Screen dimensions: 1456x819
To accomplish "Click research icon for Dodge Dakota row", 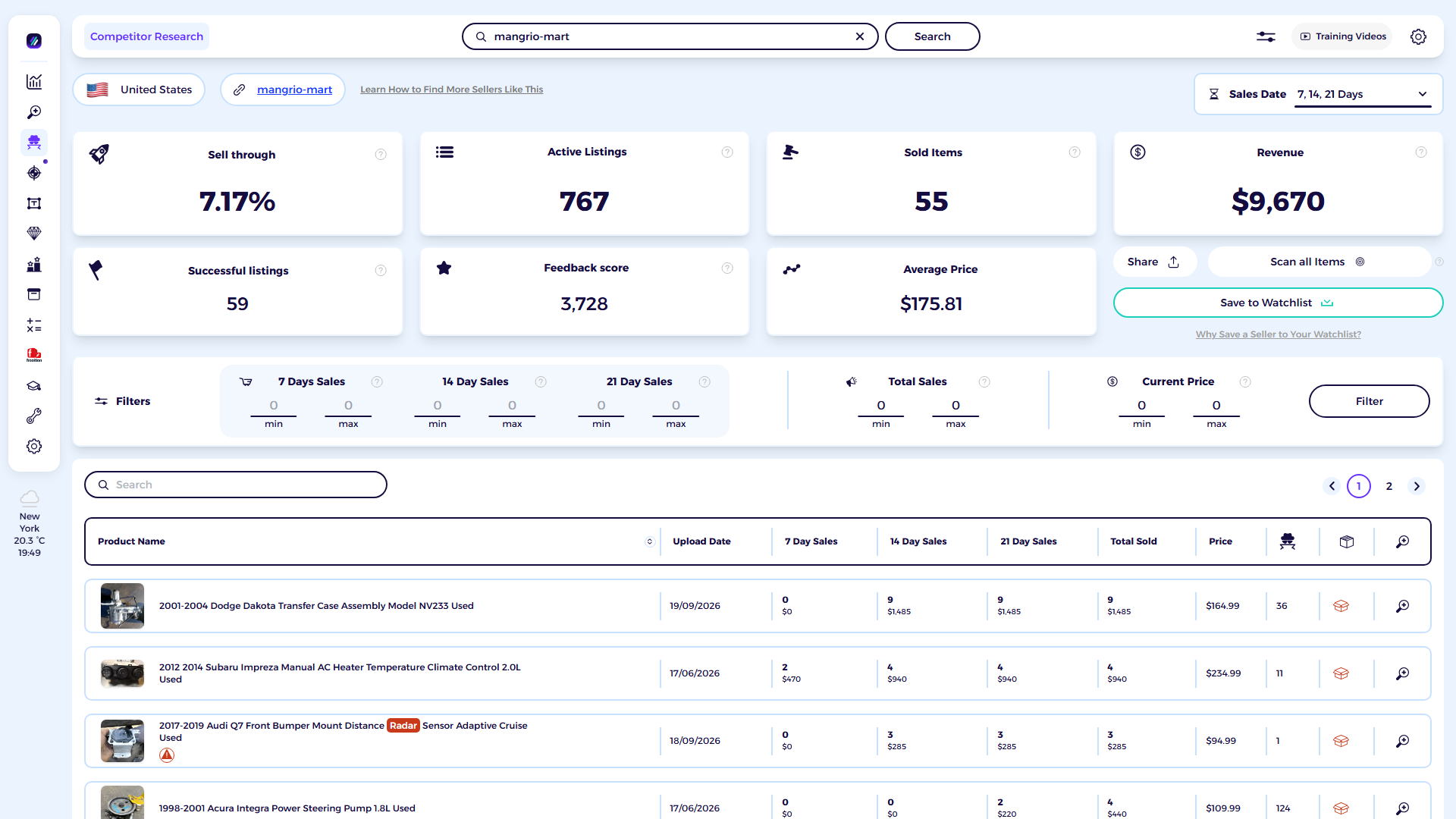I will click(1403, 606).
